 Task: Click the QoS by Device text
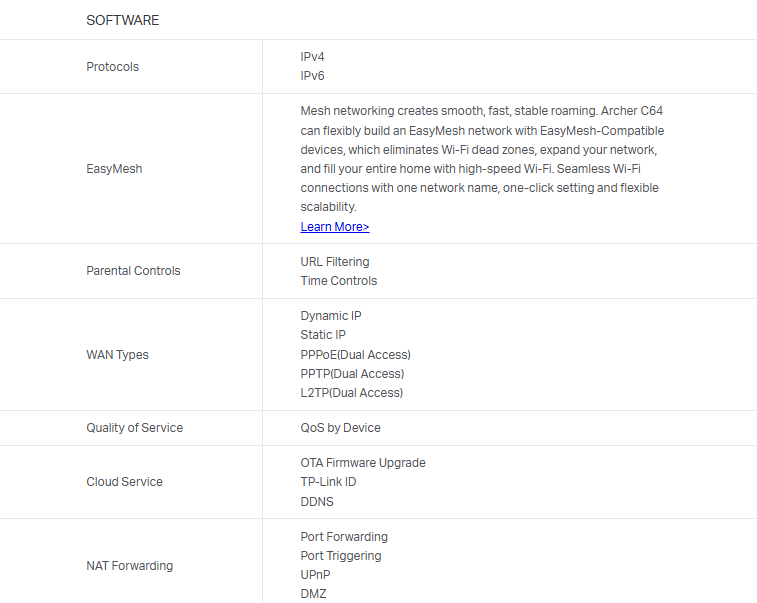coord(340,428)
